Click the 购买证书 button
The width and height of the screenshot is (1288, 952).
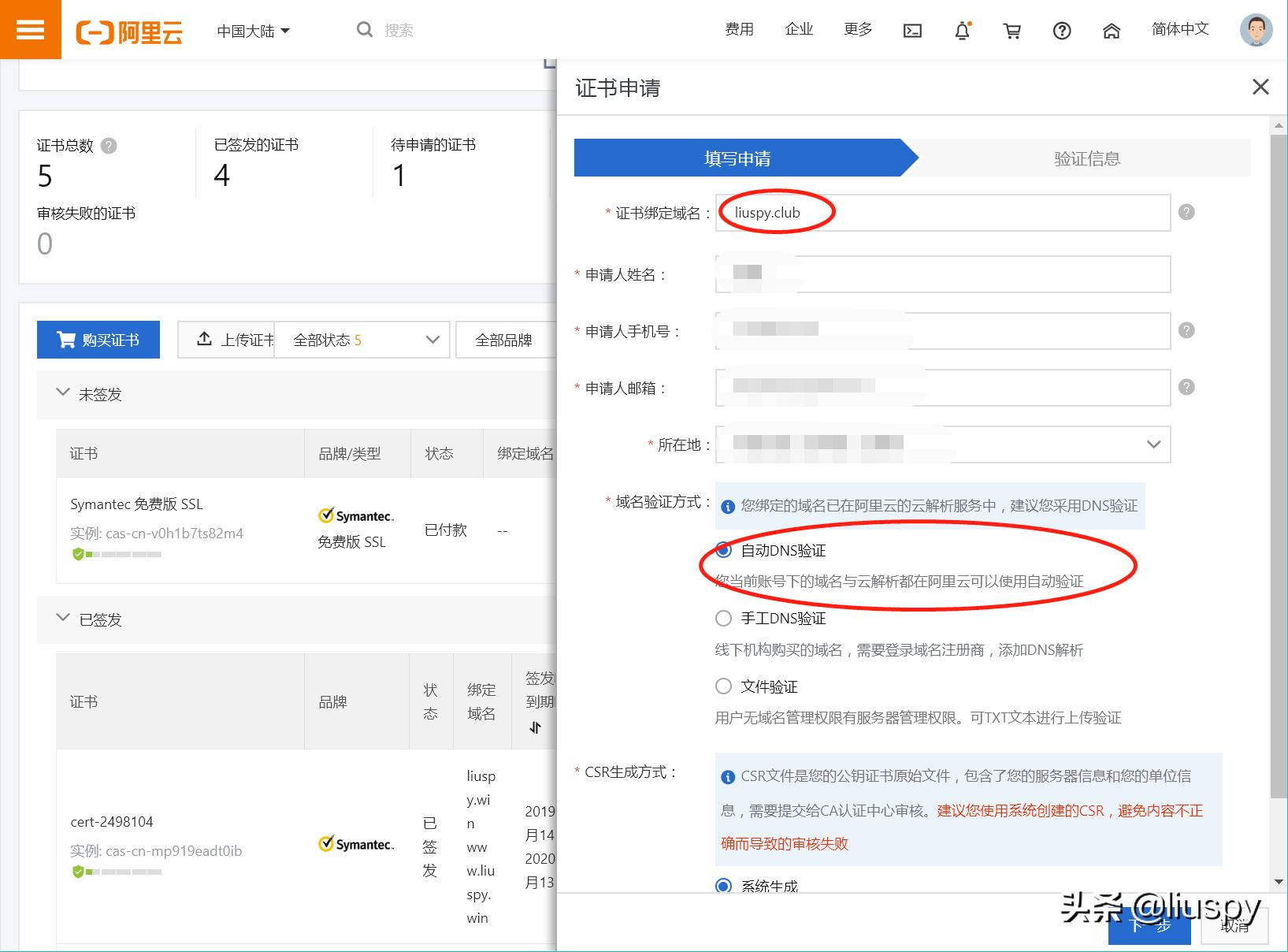98,339
